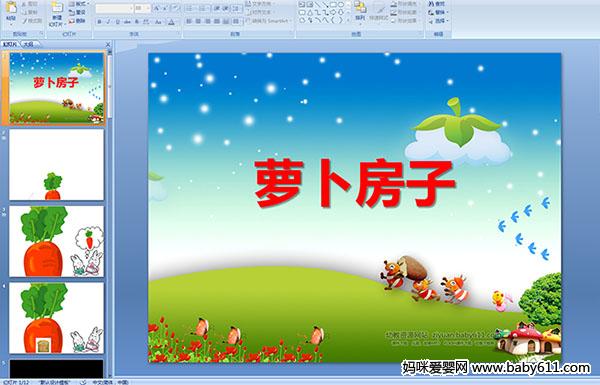
Task: Toggle Underline formatting
Action: point(117,22)
